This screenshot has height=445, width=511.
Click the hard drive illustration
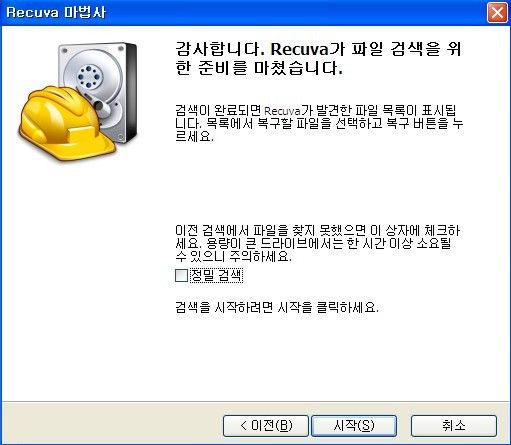98,91
